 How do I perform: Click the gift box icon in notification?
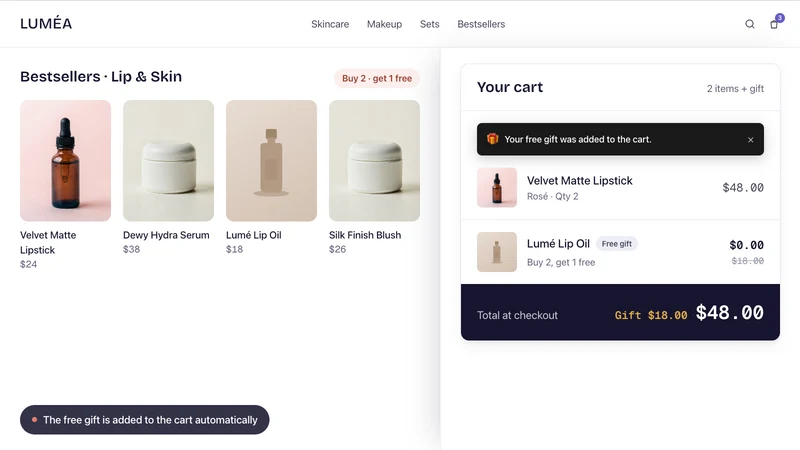click(492, 139)
